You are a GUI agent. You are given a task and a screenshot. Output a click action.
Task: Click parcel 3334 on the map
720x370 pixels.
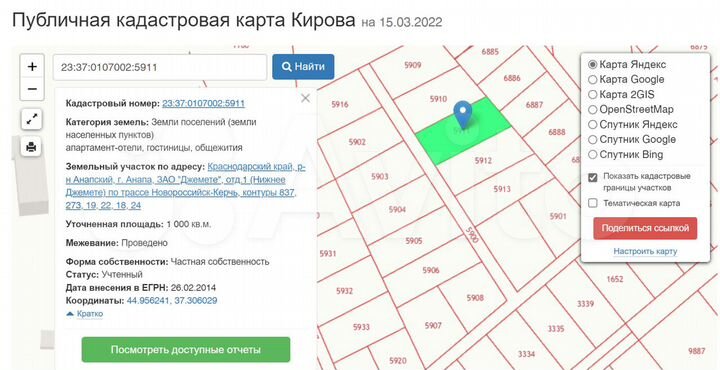pyautogui.click(x=526, y=354)
